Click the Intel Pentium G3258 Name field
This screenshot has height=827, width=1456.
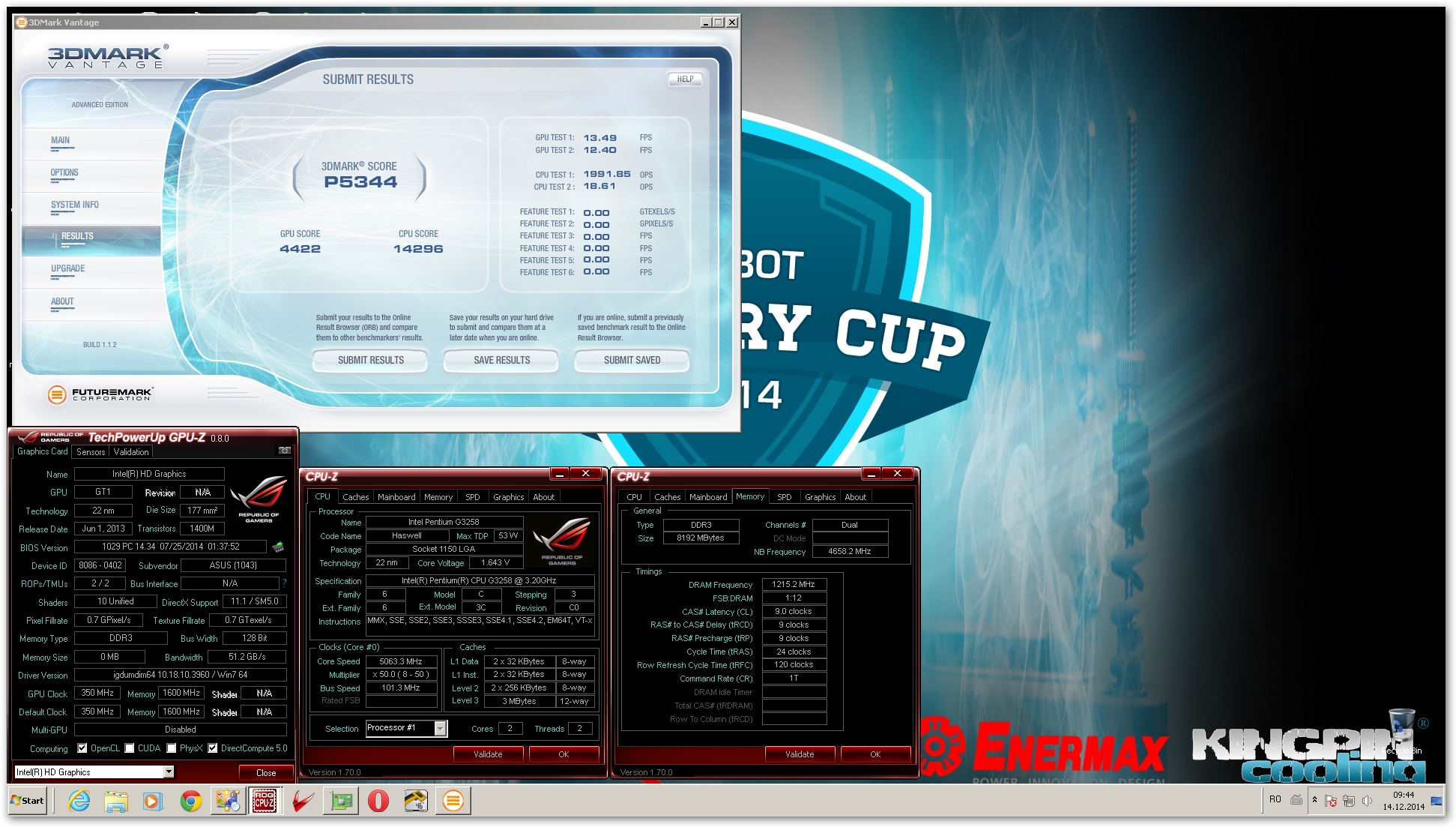point(444,522)
